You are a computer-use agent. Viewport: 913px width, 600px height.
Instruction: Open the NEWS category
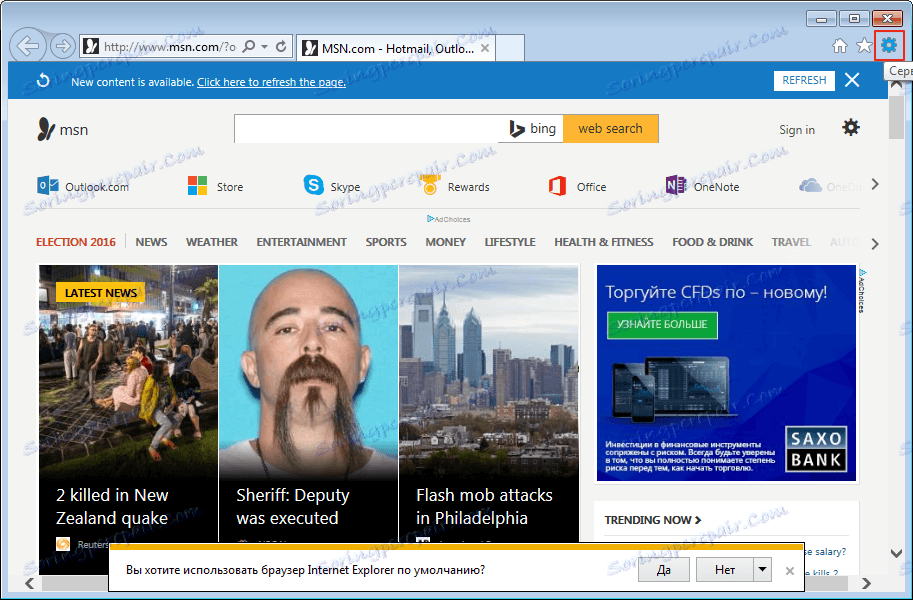151,241
